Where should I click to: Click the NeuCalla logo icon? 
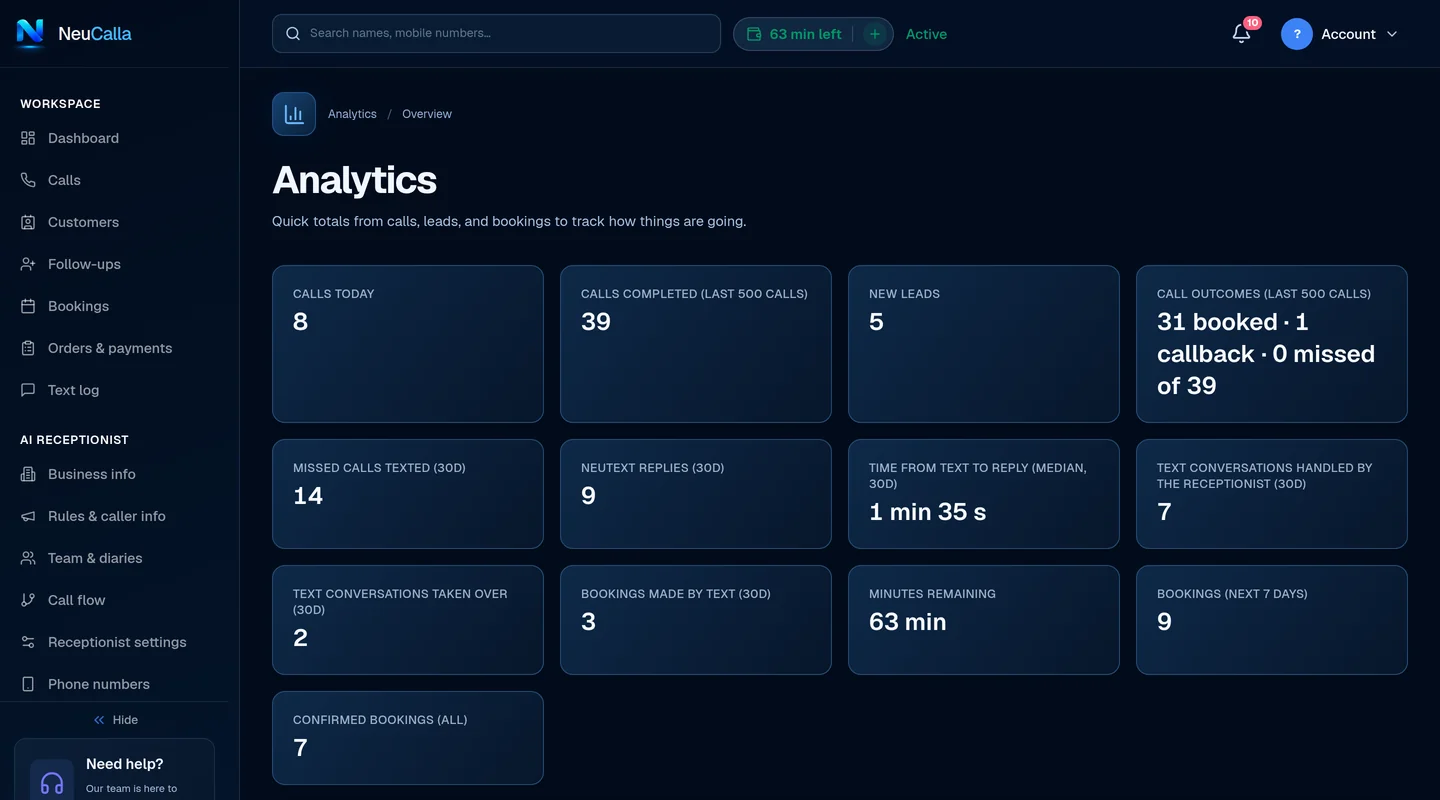pyautogui.click(x=31, y=33)
